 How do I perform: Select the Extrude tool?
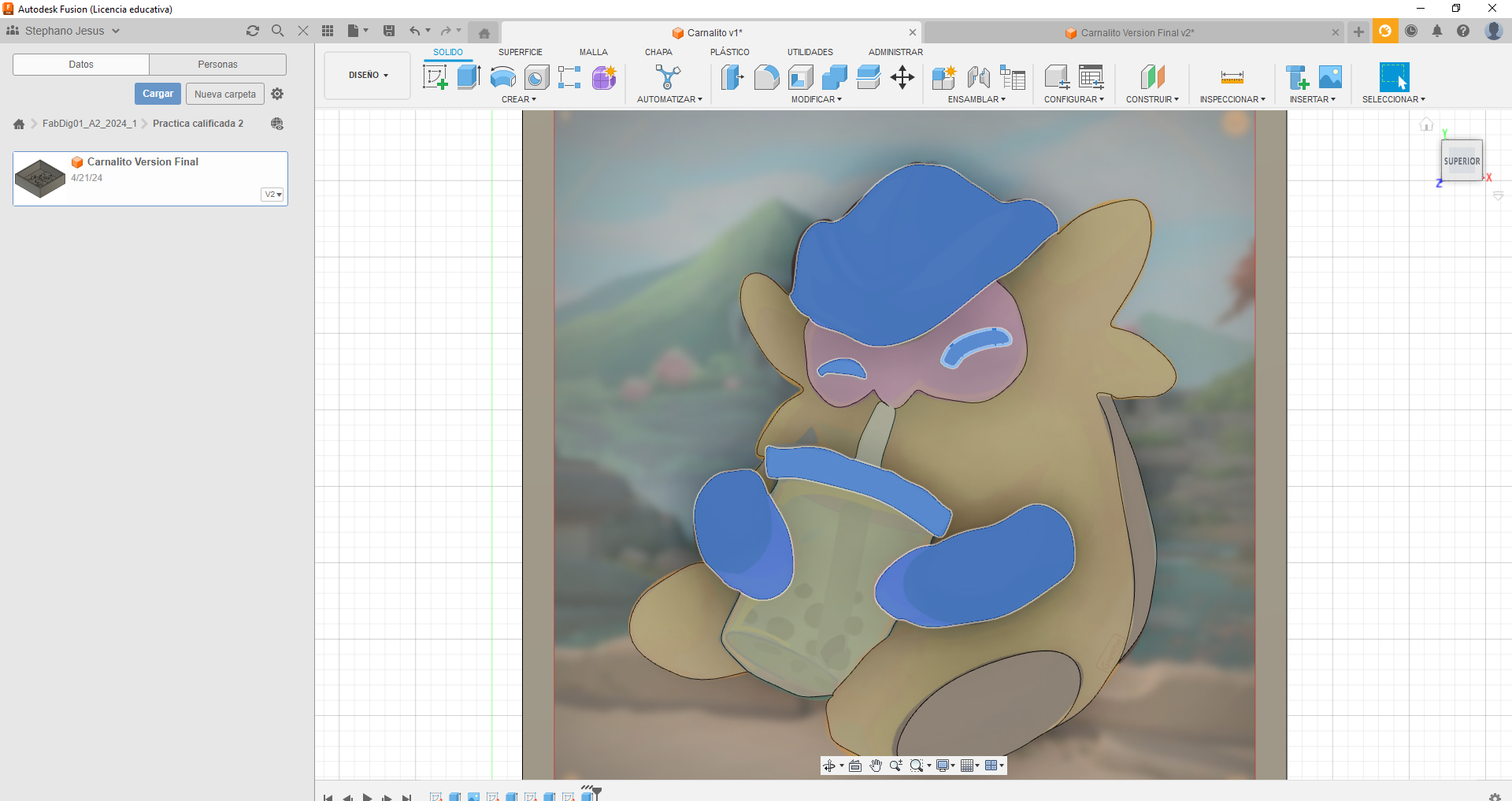(x=469, y=77)
